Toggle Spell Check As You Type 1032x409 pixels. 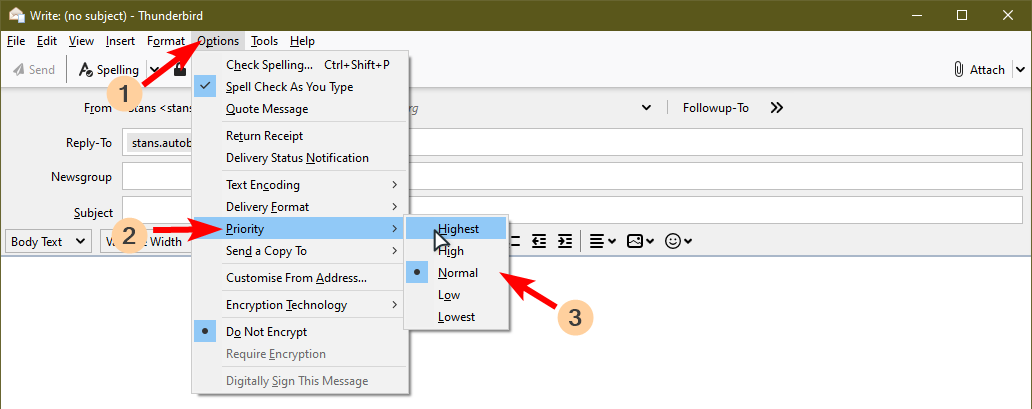click(301, 87)
